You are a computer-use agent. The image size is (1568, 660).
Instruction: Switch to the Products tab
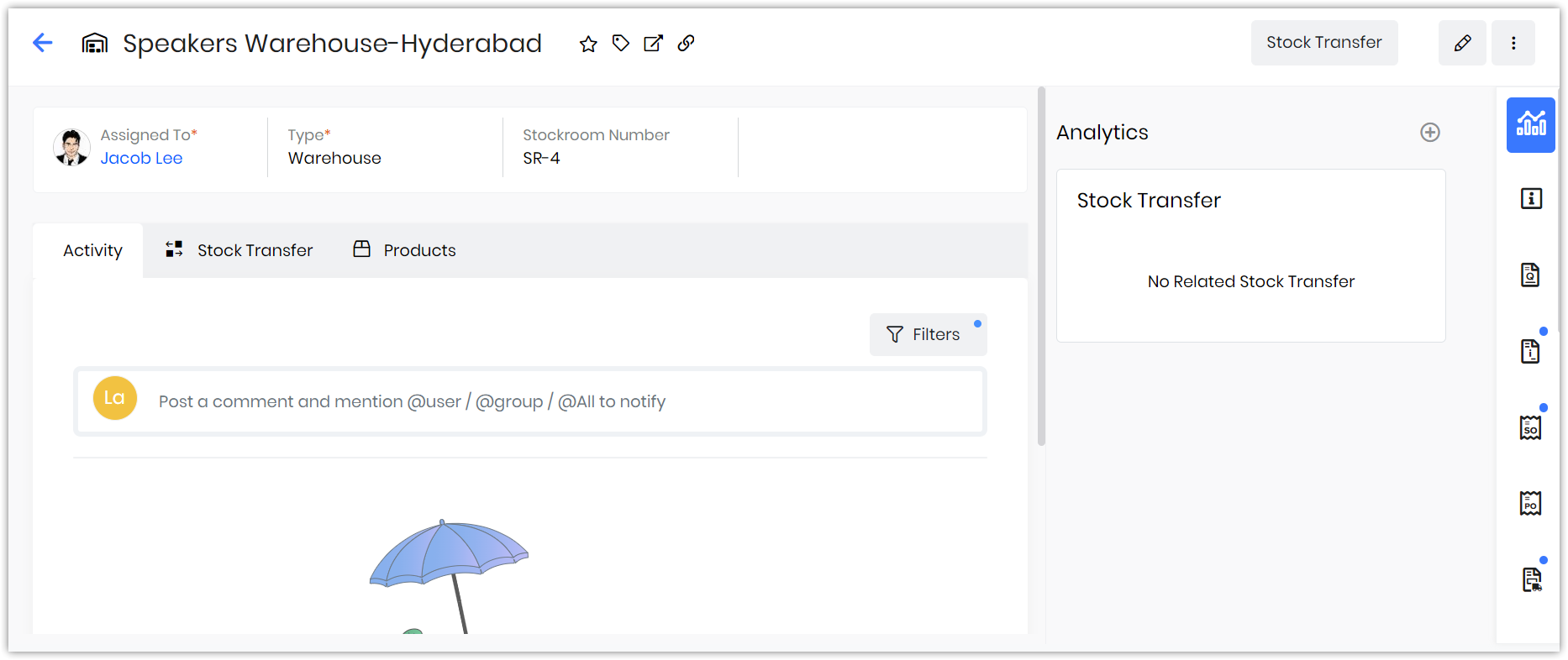[404, 250]
